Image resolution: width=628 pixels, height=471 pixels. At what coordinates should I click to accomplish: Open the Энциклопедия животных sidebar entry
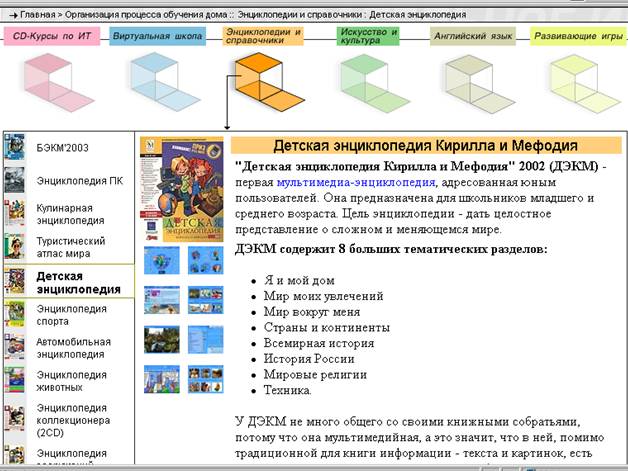pyautogui.click(x=71, y=381)
